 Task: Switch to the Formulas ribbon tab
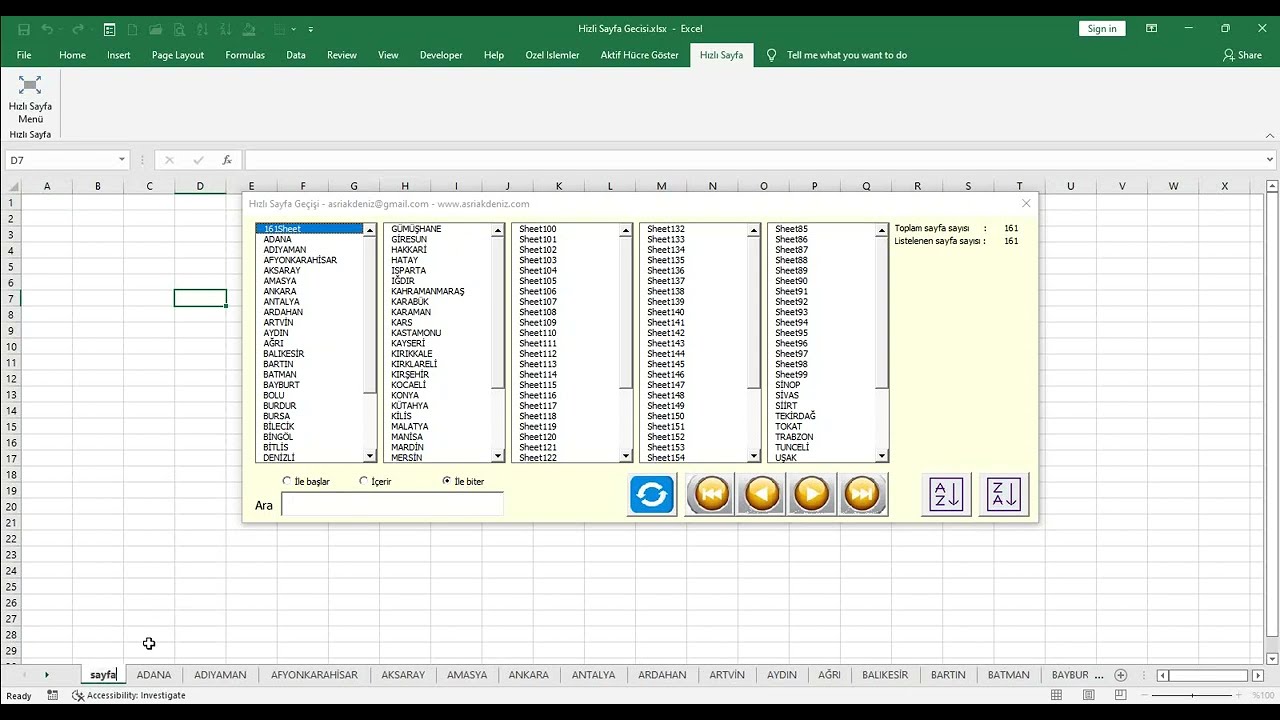(245, 55)
